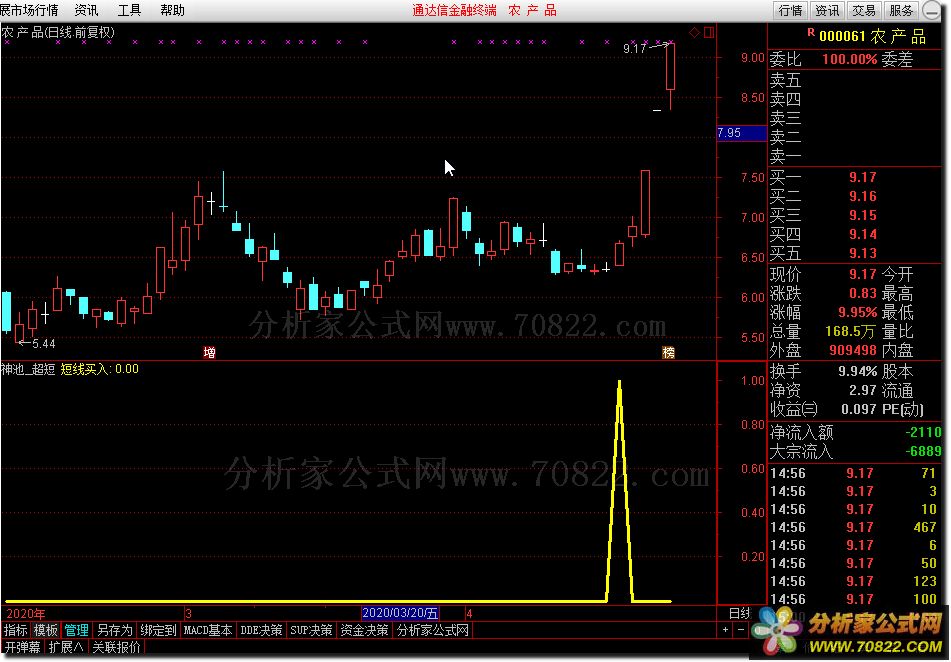Switch to the 资金决策 indicator tab
Screen dimensions: 951x662
(364, 630)
